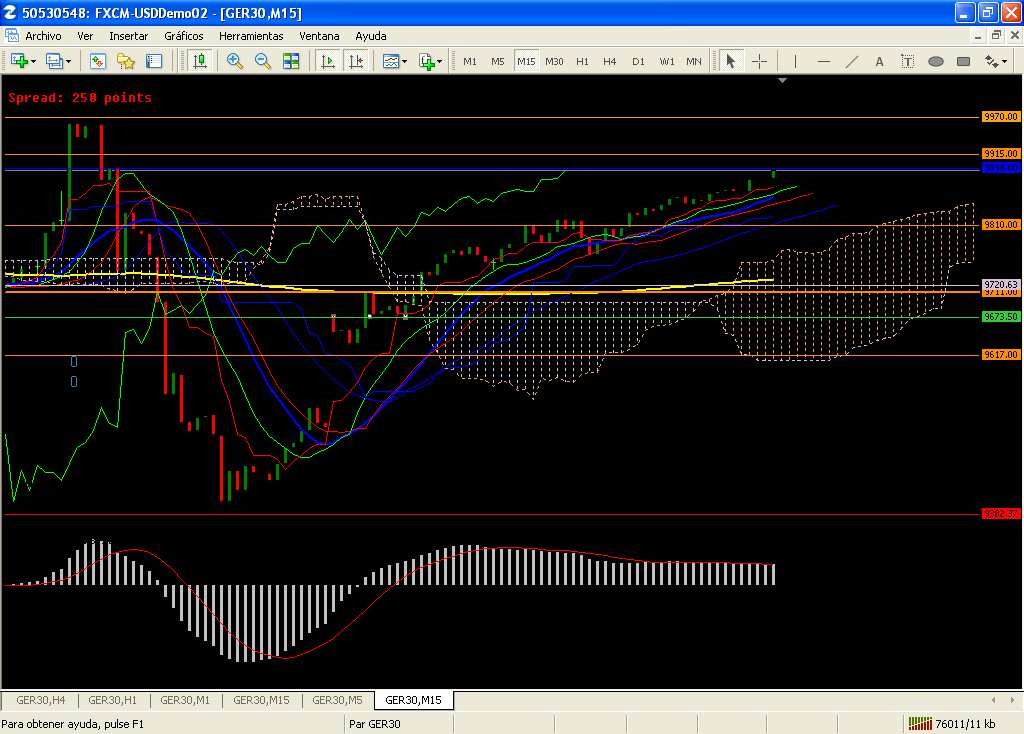
Task: Expand the new chart dropdown arrow
Action: pyautogui.click(x=33, y=61)
